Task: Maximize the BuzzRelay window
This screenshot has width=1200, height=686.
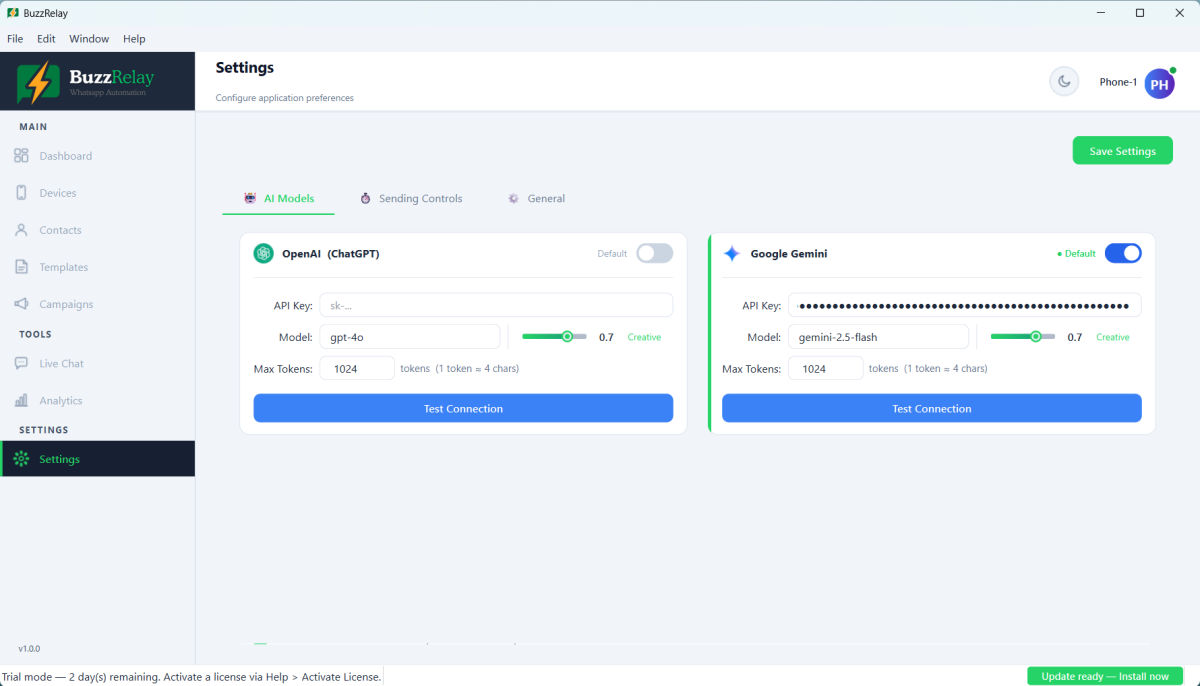Action: [x=1140, y=13]
